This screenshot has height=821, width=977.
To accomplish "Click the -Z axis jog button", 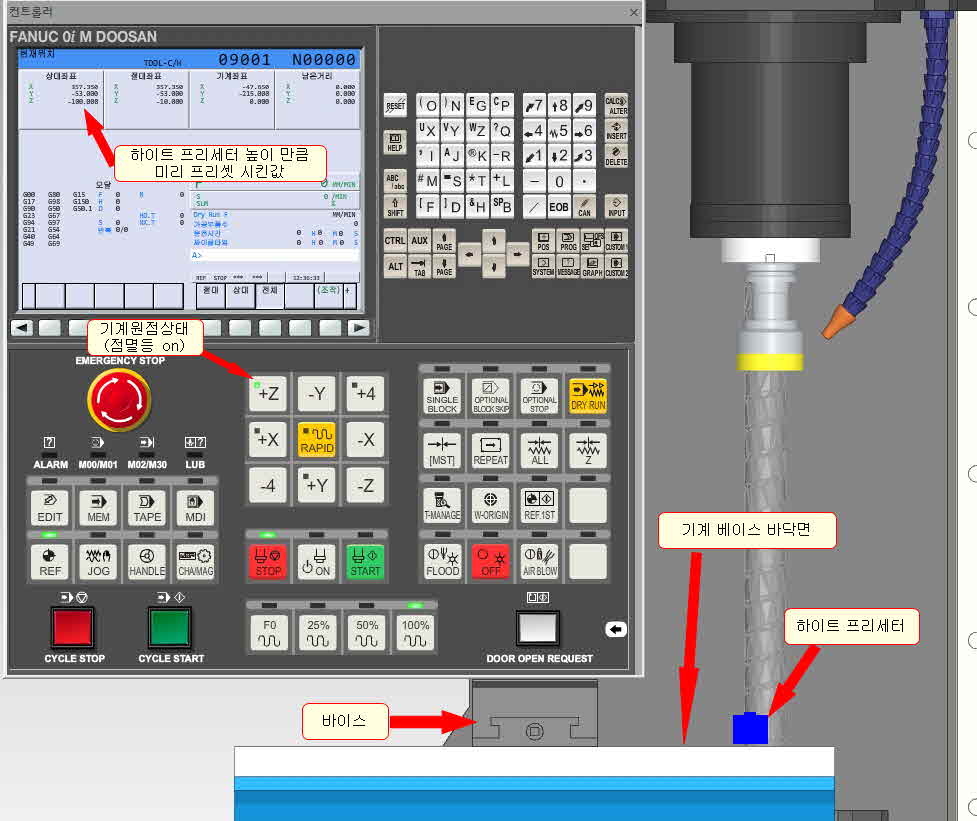I will click(366, 485).
